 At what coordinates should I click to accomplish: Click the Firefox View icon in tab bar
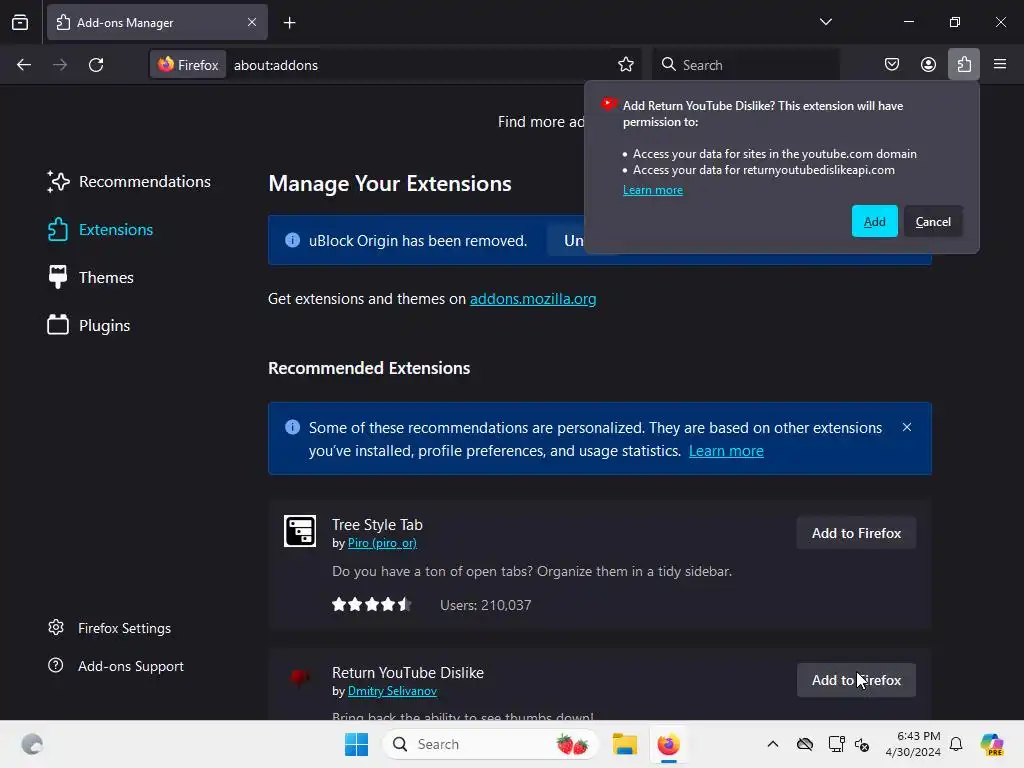coord(20,22)
